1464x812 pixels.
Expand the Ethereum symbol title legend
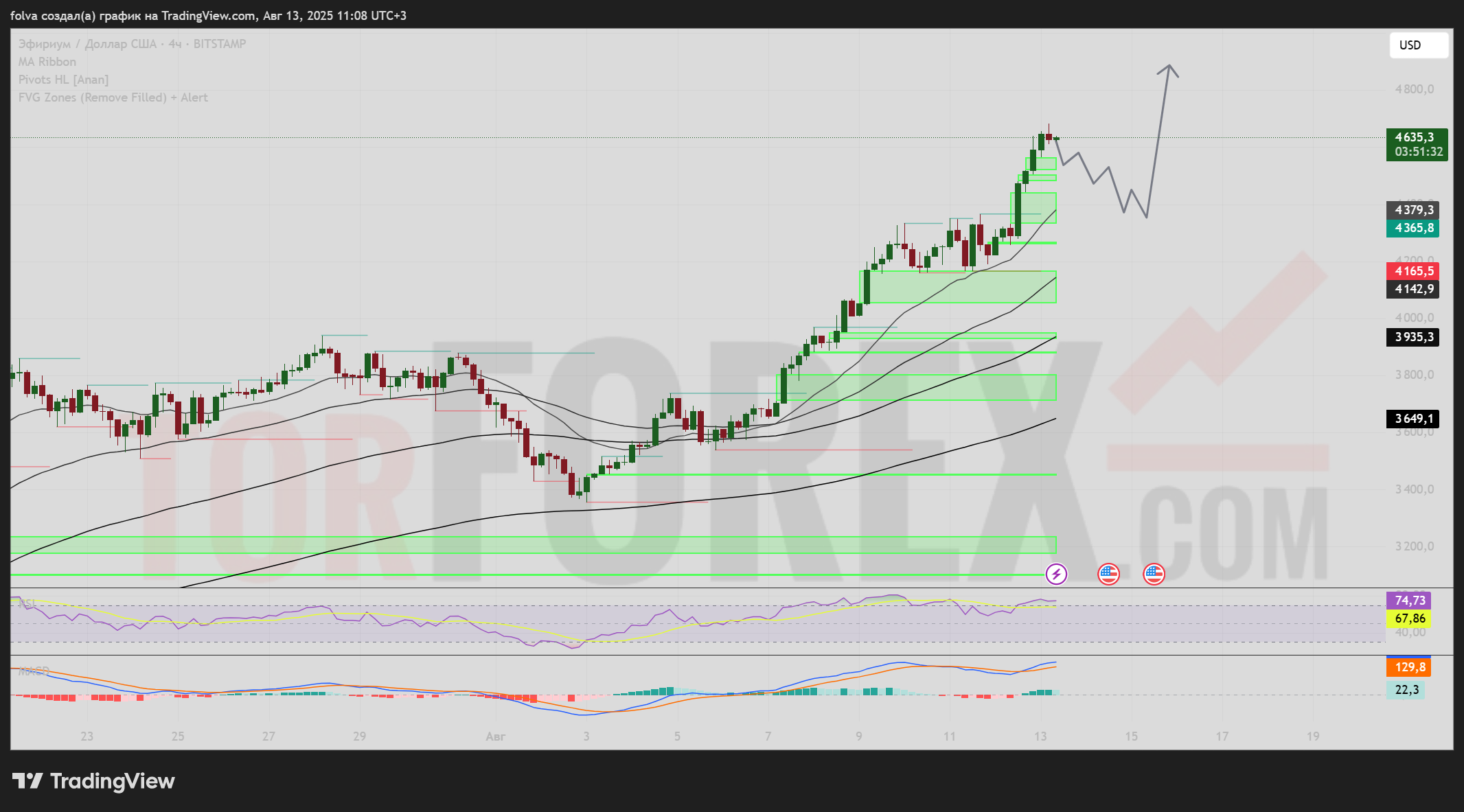pos(132,44)
